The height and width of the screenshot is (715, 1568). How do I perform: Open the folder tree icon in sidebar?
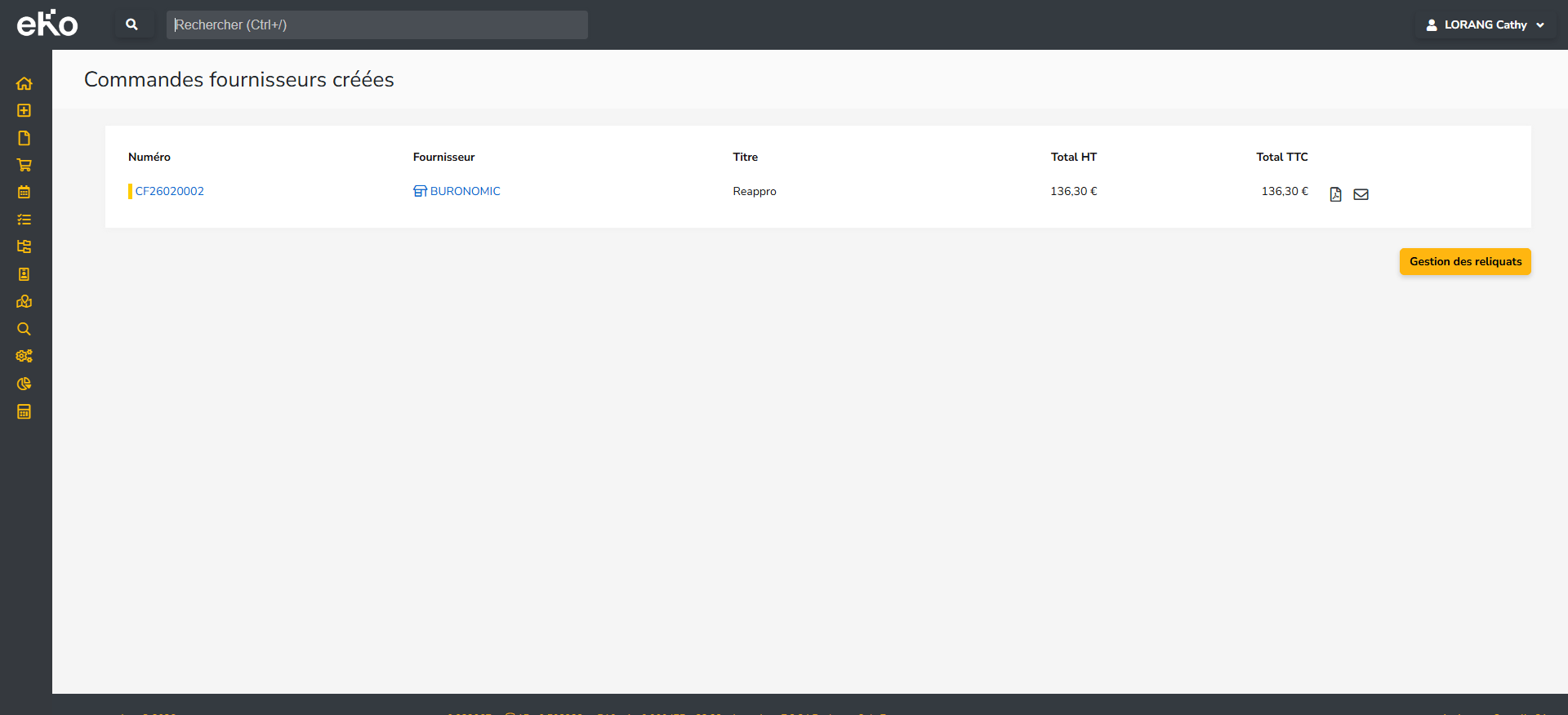click(x=24, y=246)
